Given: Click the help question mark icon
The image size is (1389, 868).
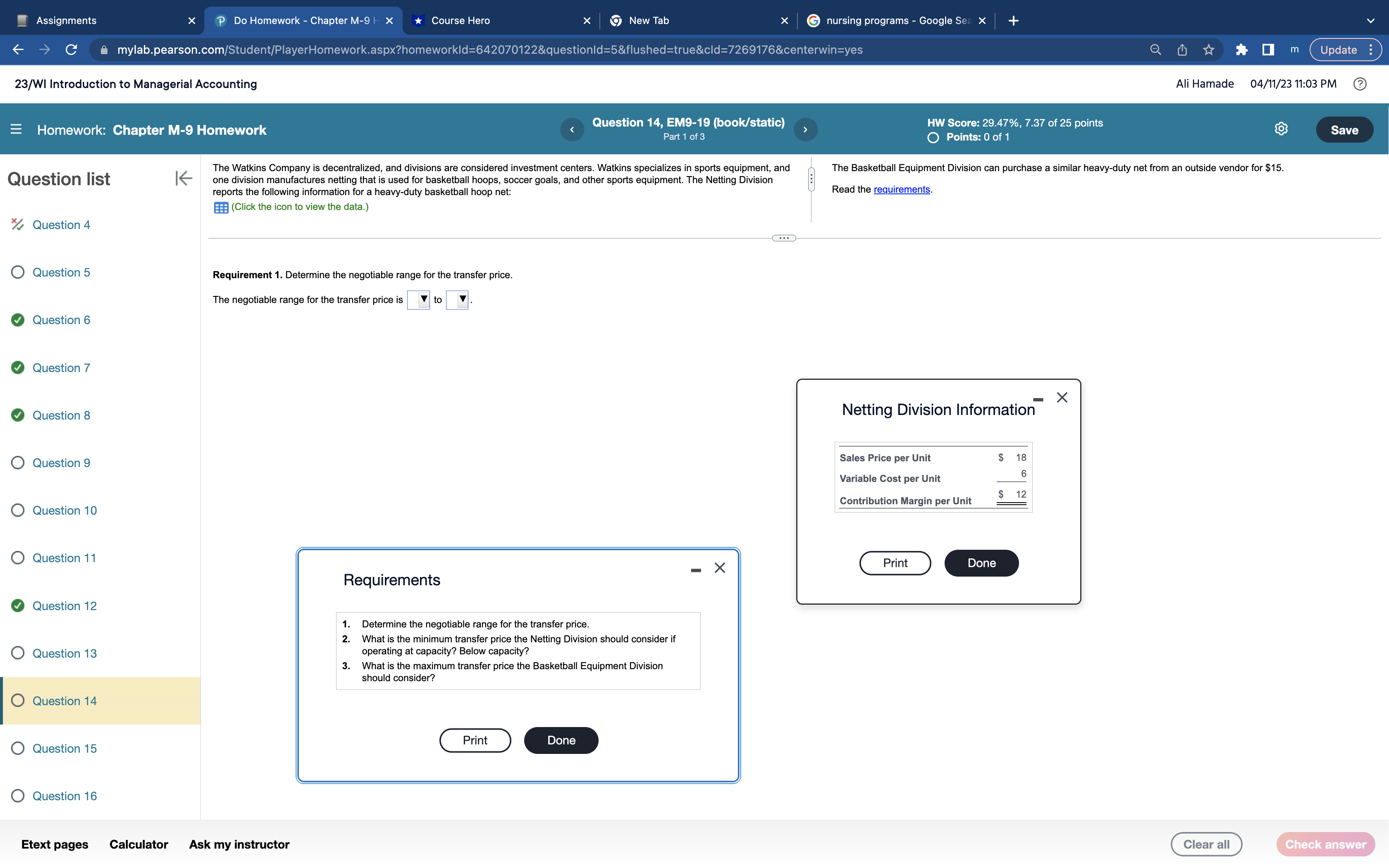Looking at the screenshot, I should pos(1359,84).
